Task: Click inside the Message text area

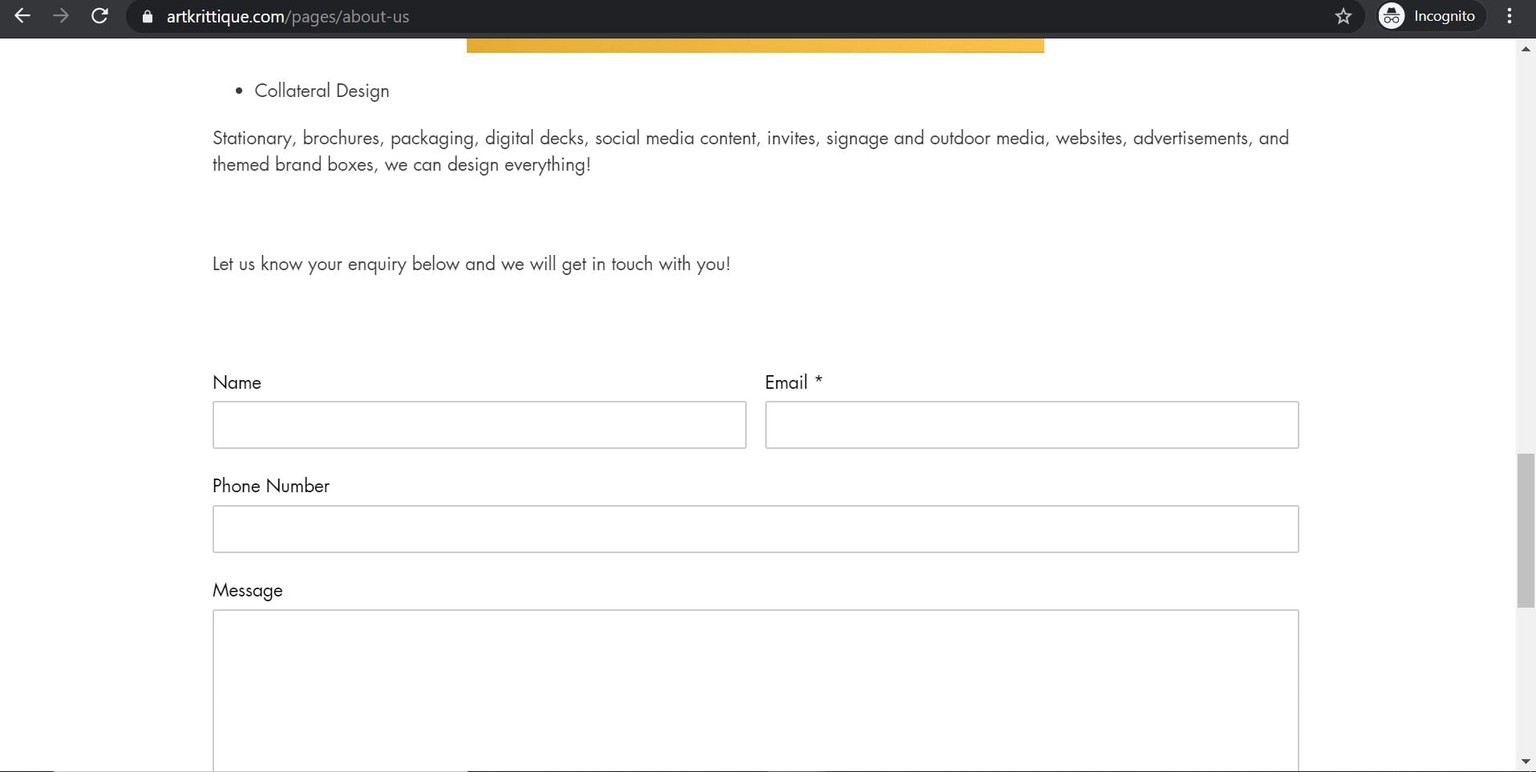Action: 756,690
